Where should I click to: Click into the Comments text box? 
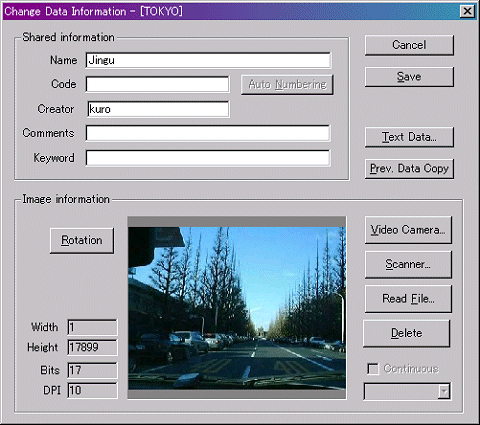click(208, 133)
